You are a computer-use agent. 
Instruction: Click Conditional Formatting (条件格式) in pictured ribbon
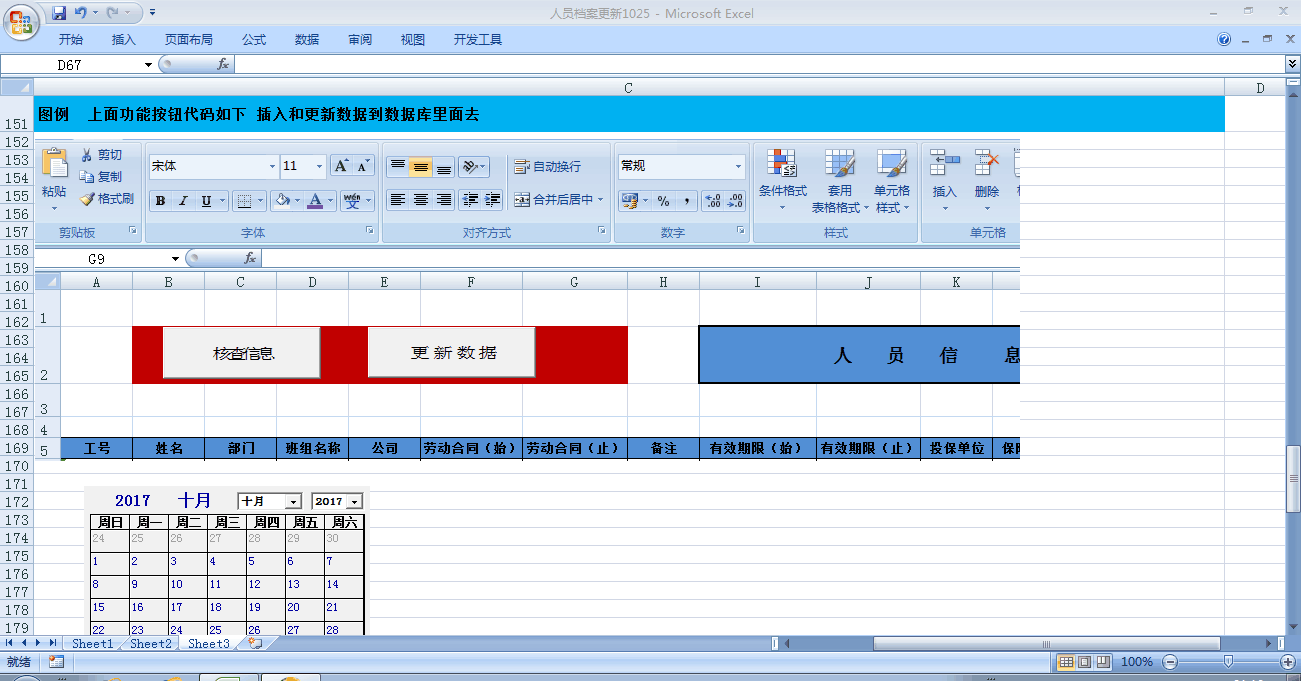[x=783, y=181]
